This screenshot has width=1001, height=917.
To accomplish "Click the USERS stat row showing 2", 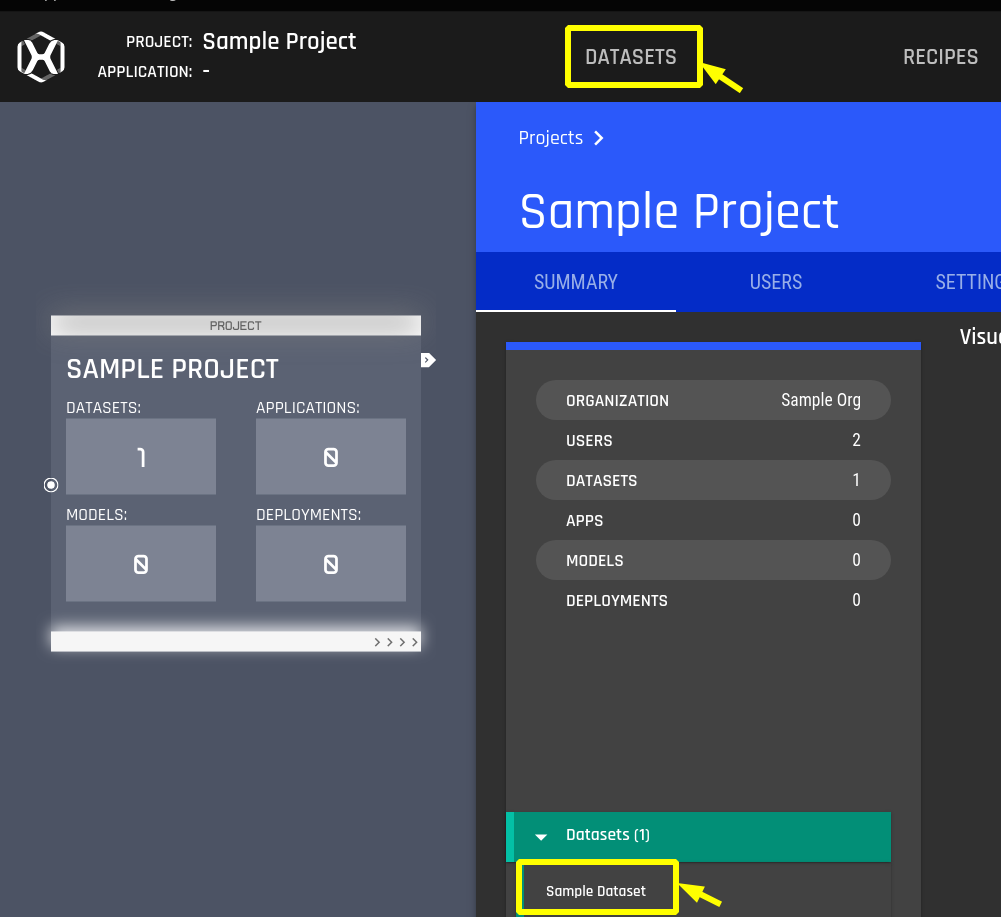I will [x=713, y=440].
